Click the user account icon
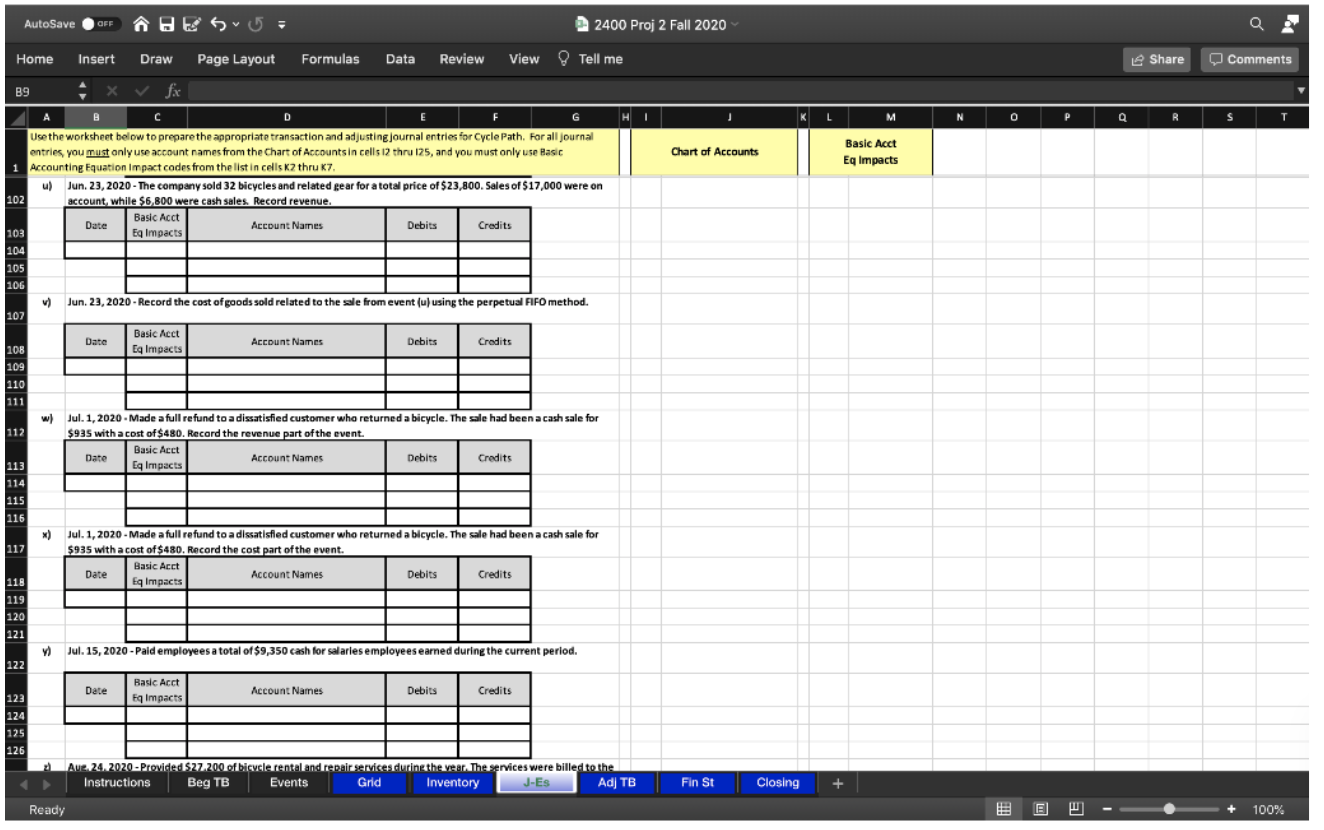 [1291, 24]
